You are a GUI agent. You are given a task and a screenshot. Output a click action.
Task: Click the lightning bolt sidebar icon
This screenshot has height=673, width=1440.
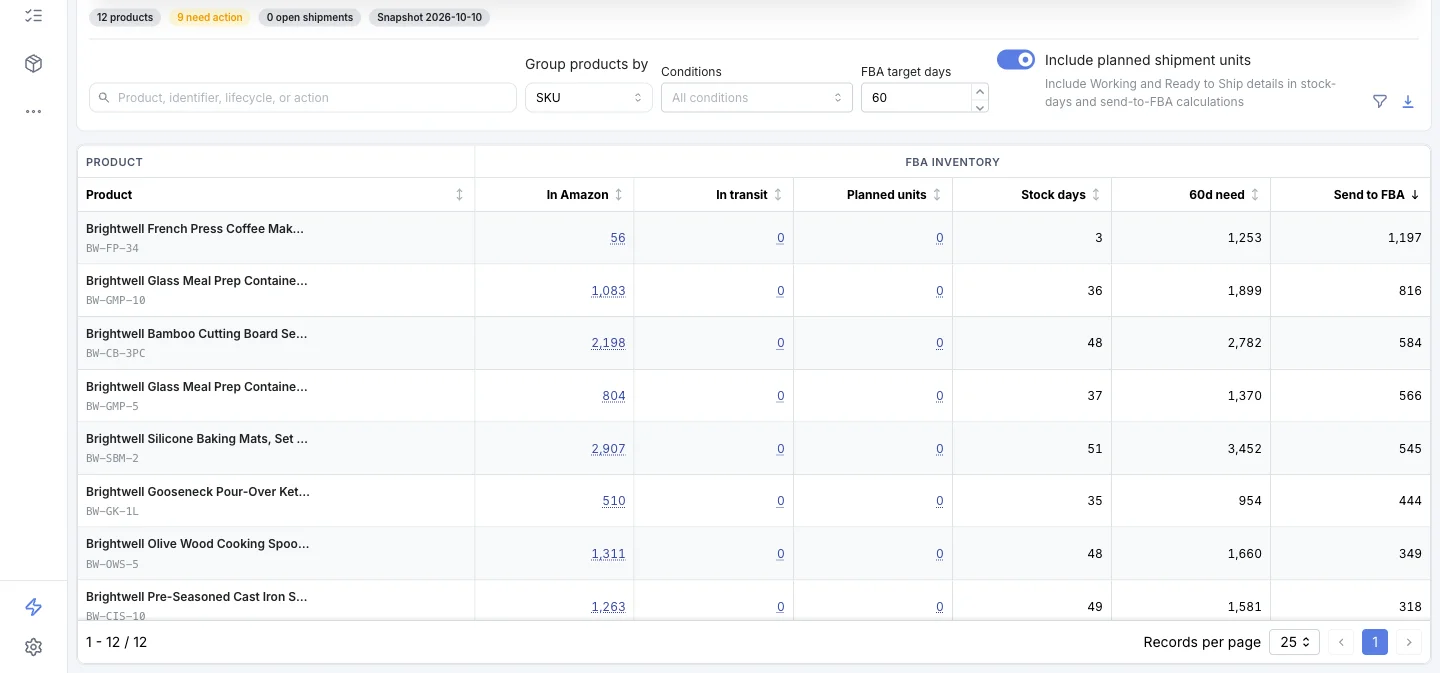[x=33, y=607]
